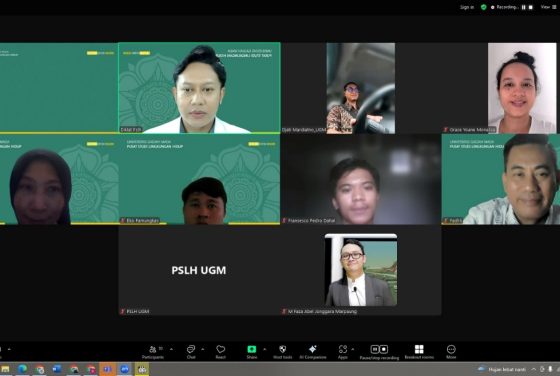Viewport: 560px width, 376px height.
Task: Expand the Apps options caret
Action: 353,349
